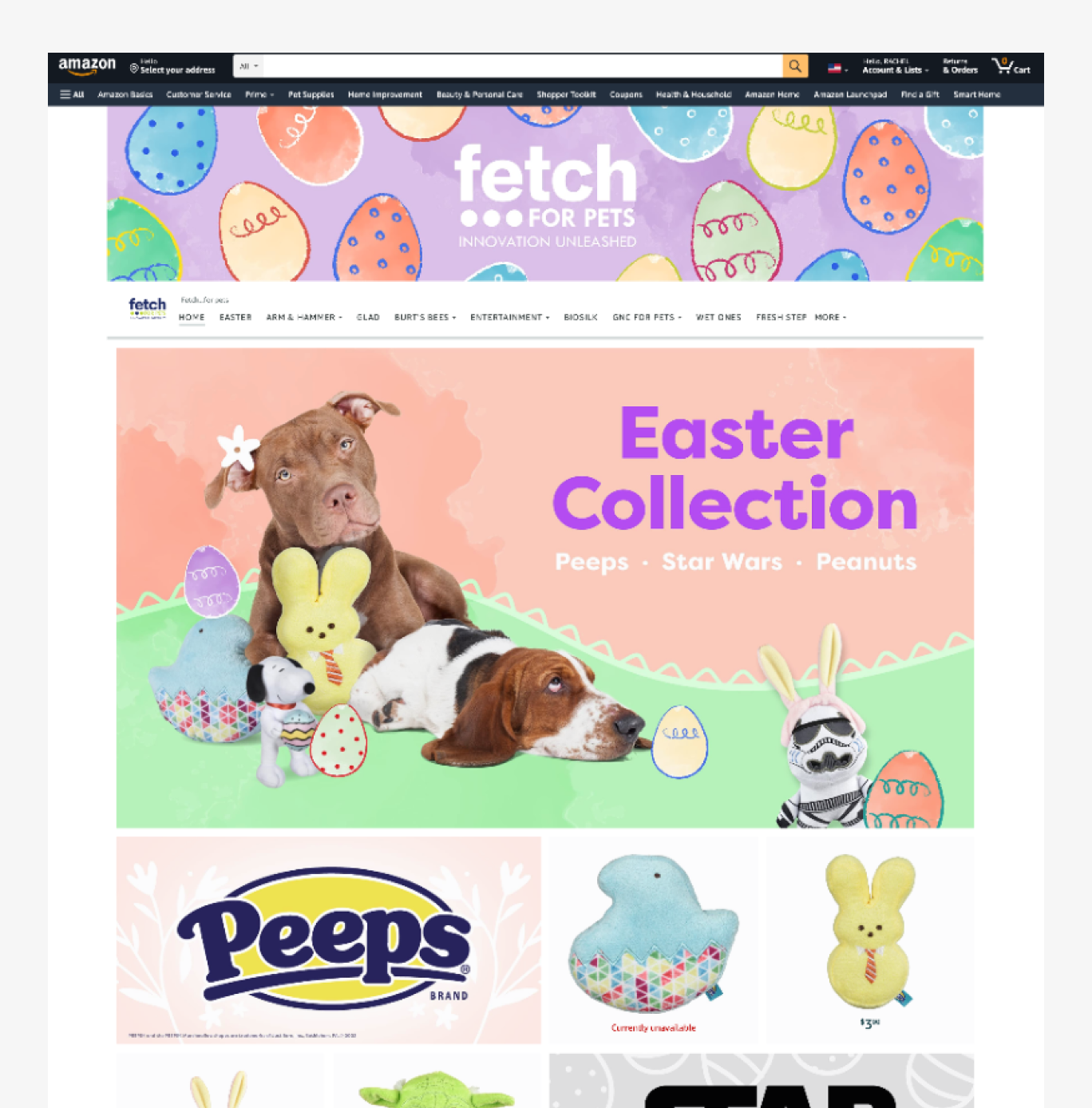1092x1108 pixels.
Task: Open the All hamburger menu
Action: pyautogui.click(x=72, y=94)
